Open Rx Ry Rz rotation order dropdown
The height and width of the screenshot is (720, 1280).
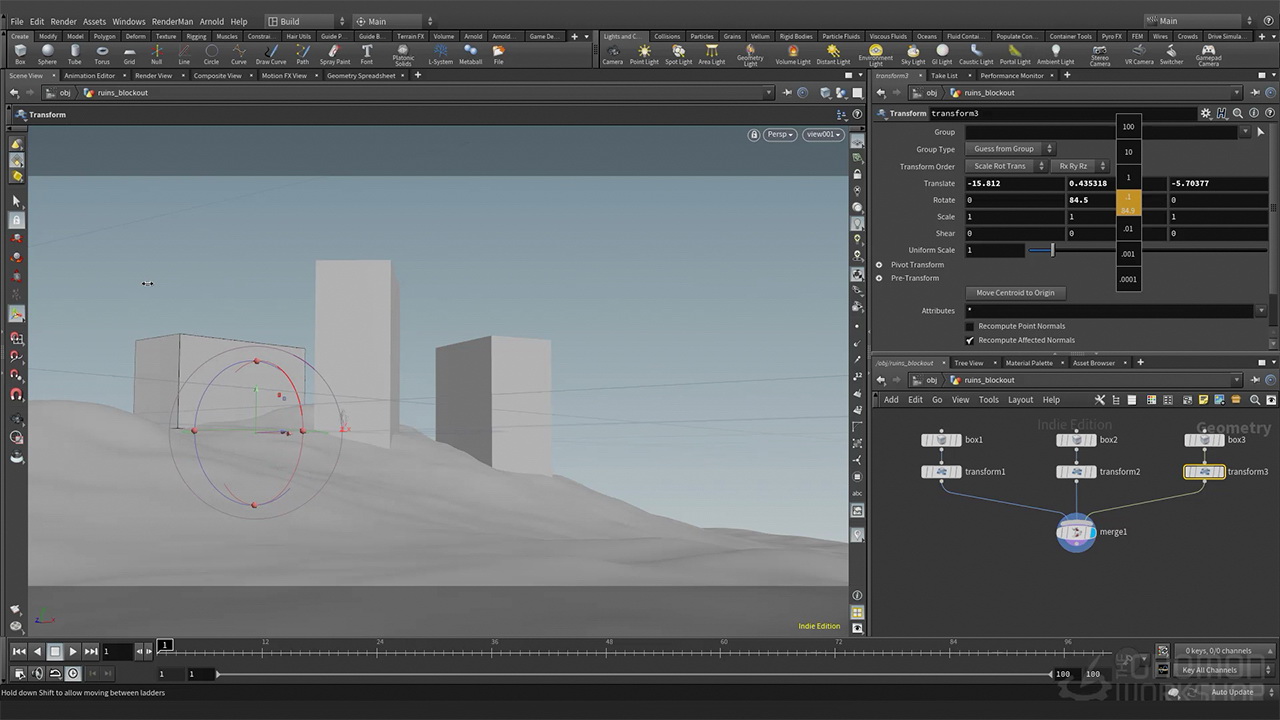pyautogui.click(x=1079, y=166)
